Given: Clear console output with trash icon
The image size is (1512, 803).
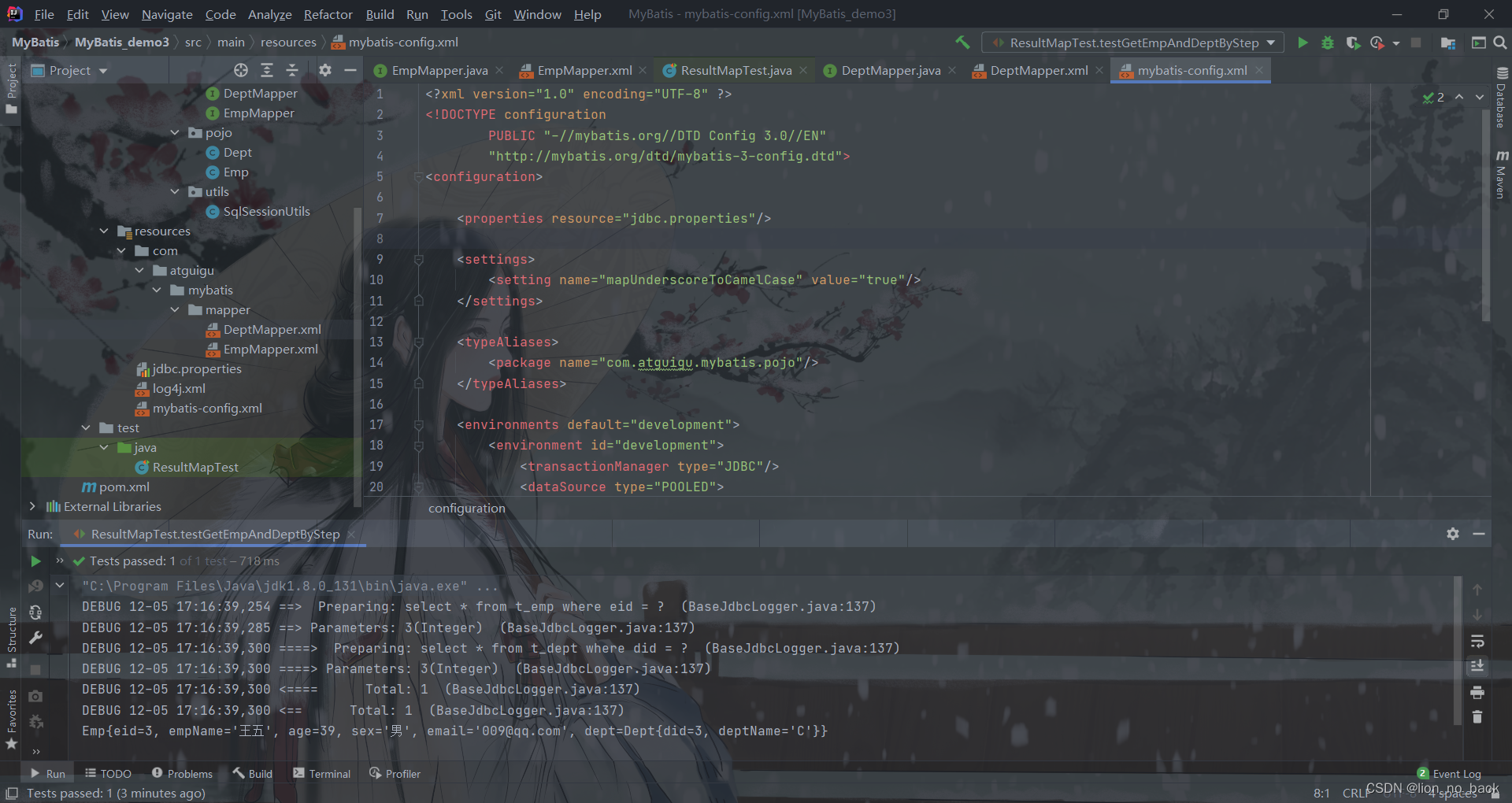Looking at the screenshot, I should pyautogui.click(x=1477, y=717).
